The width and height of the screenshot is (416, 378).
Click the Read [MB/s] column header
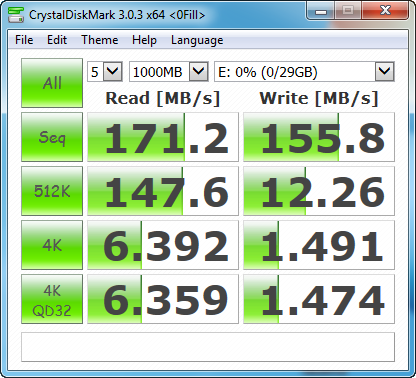click(x=163, y=98)
